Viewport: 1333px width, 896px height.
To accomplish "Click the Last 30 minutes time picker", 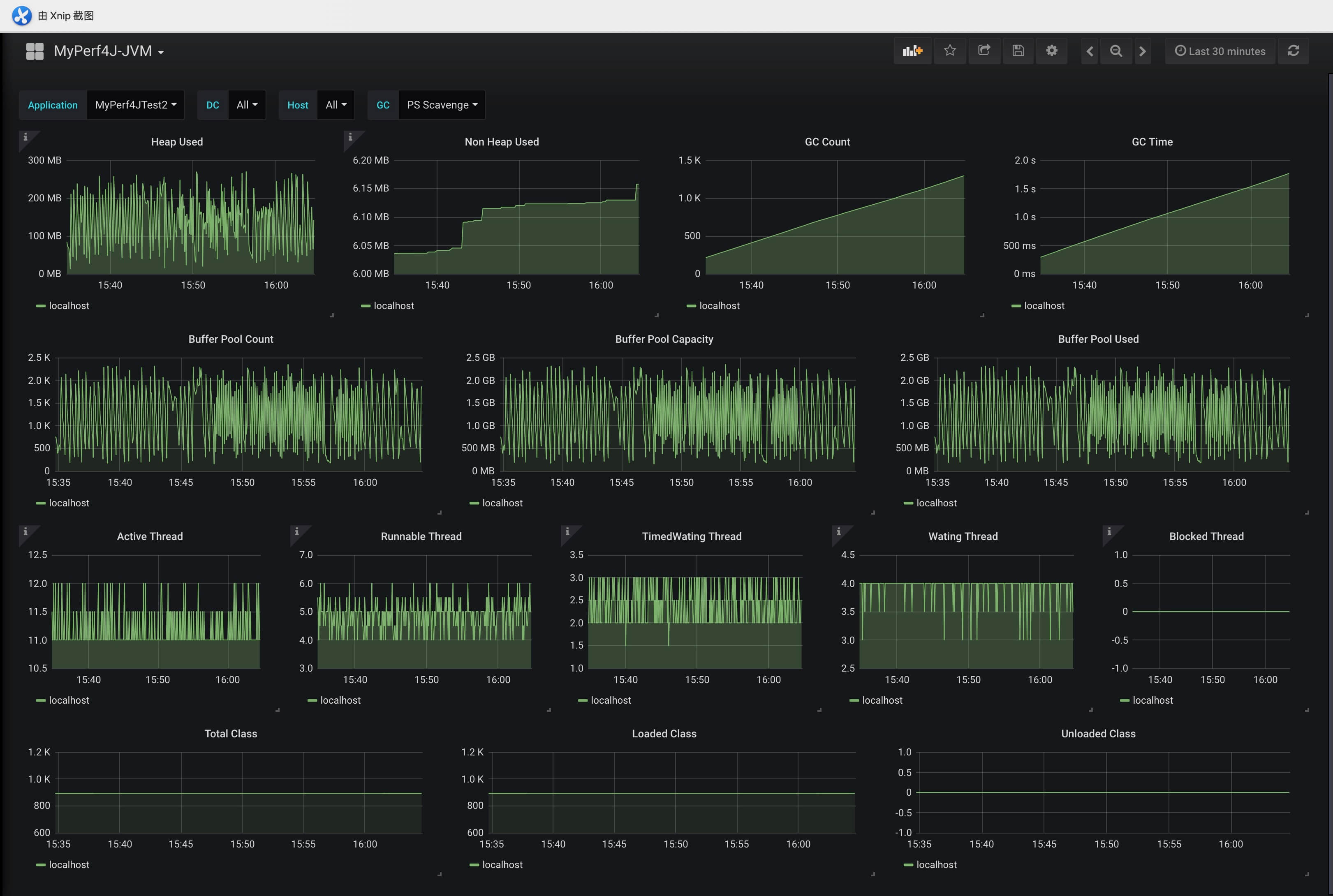I will (1220, 51).
